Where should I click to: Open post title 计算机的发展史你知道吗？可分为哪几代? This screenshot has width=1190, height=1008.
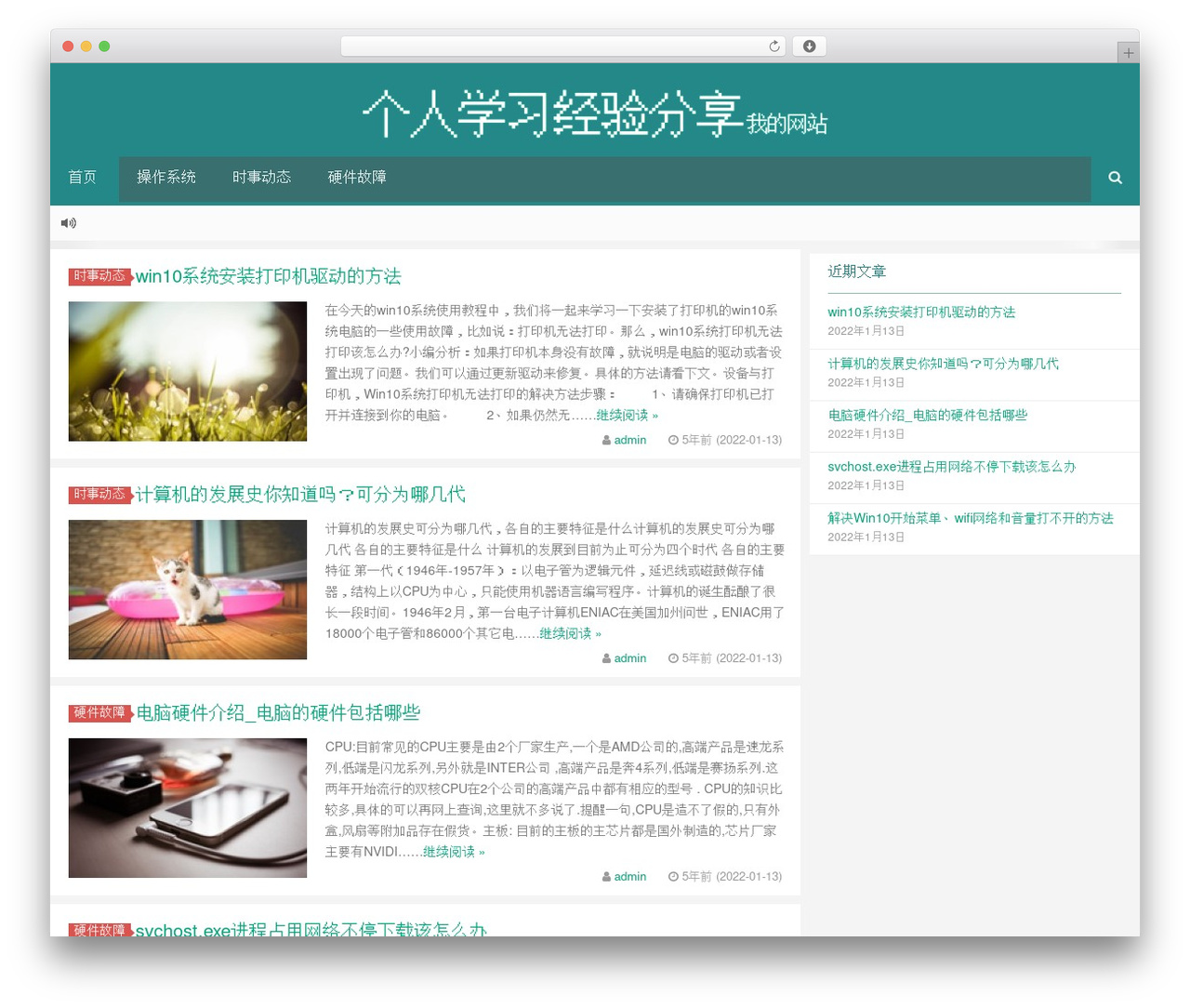[x=301, y=495]
